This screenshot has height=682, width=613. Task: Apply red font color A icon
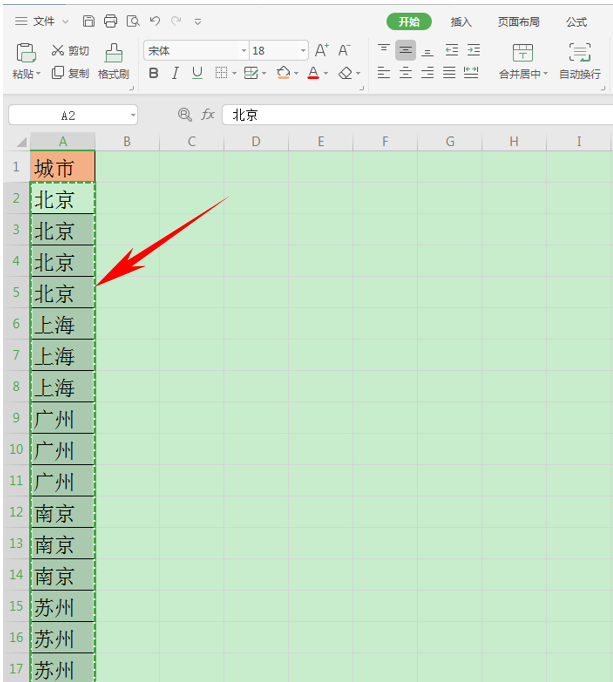click(313, 73)
